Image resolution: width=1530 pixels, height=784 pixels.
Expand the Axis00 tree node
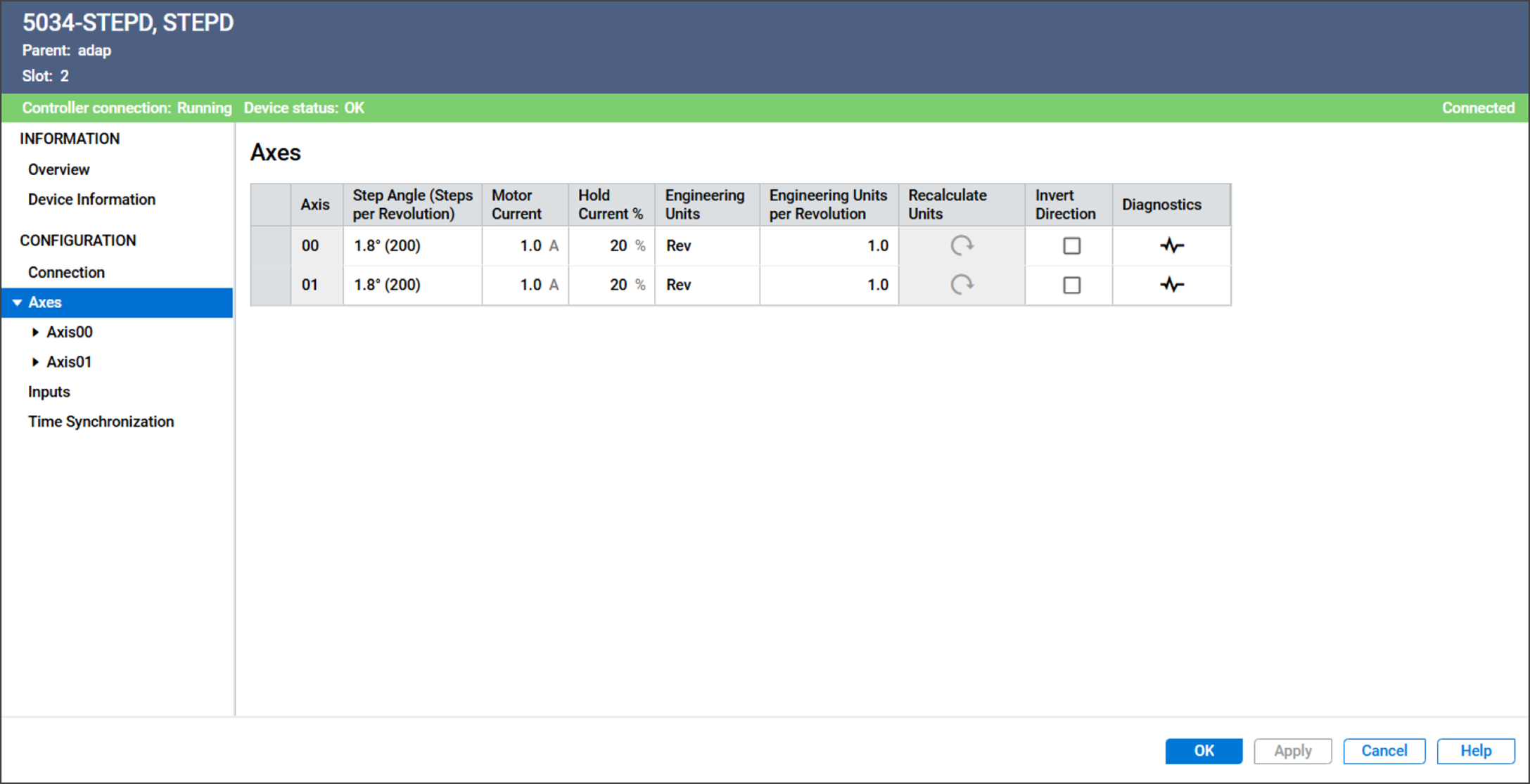[x=35, y=332]
